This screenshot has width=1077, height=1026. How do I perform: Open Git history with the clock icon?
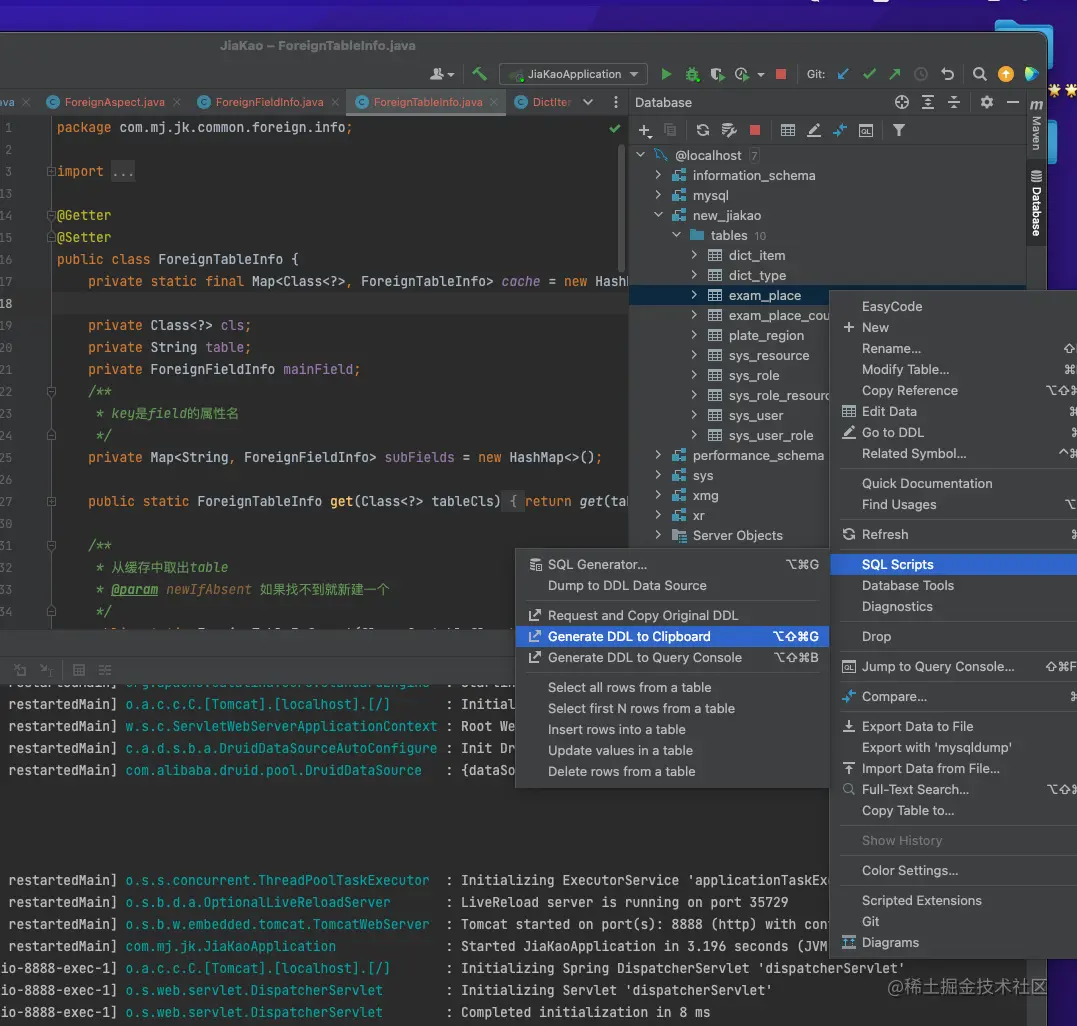tap(921, 74)
